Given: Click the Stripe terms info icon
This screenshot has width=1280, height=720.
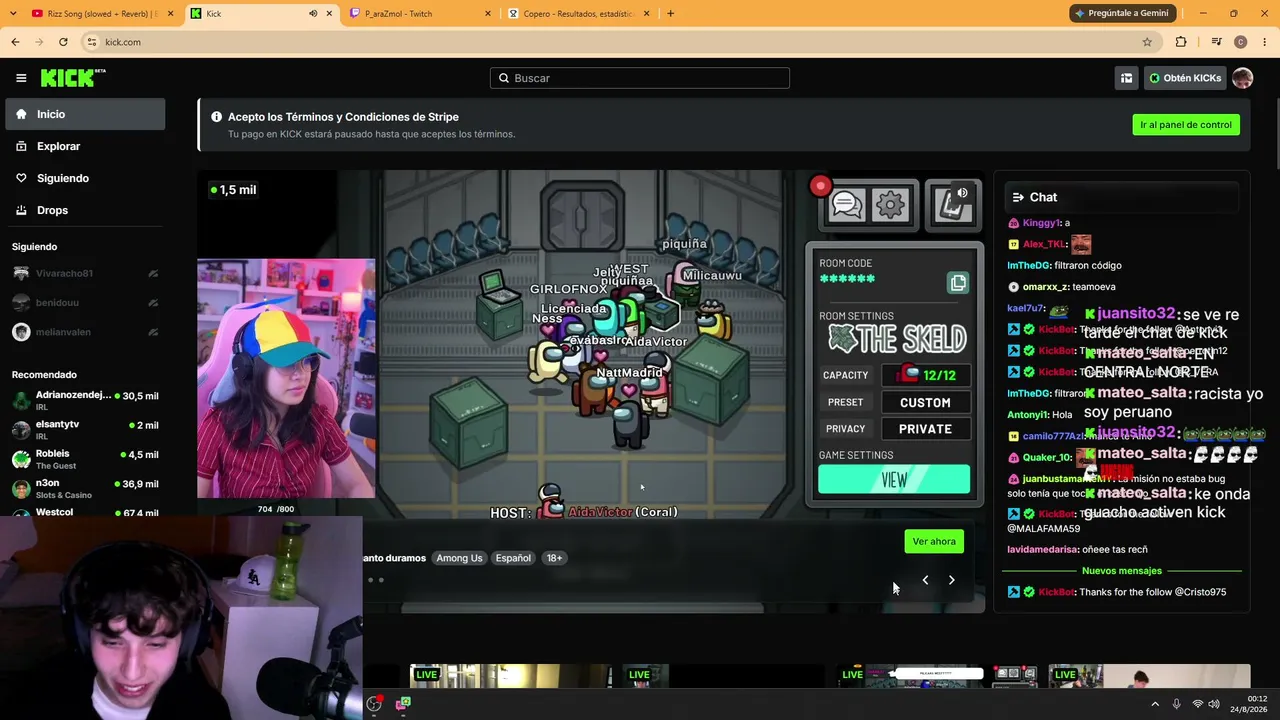Looking at the screenshot, I should (x=216, y=117).
